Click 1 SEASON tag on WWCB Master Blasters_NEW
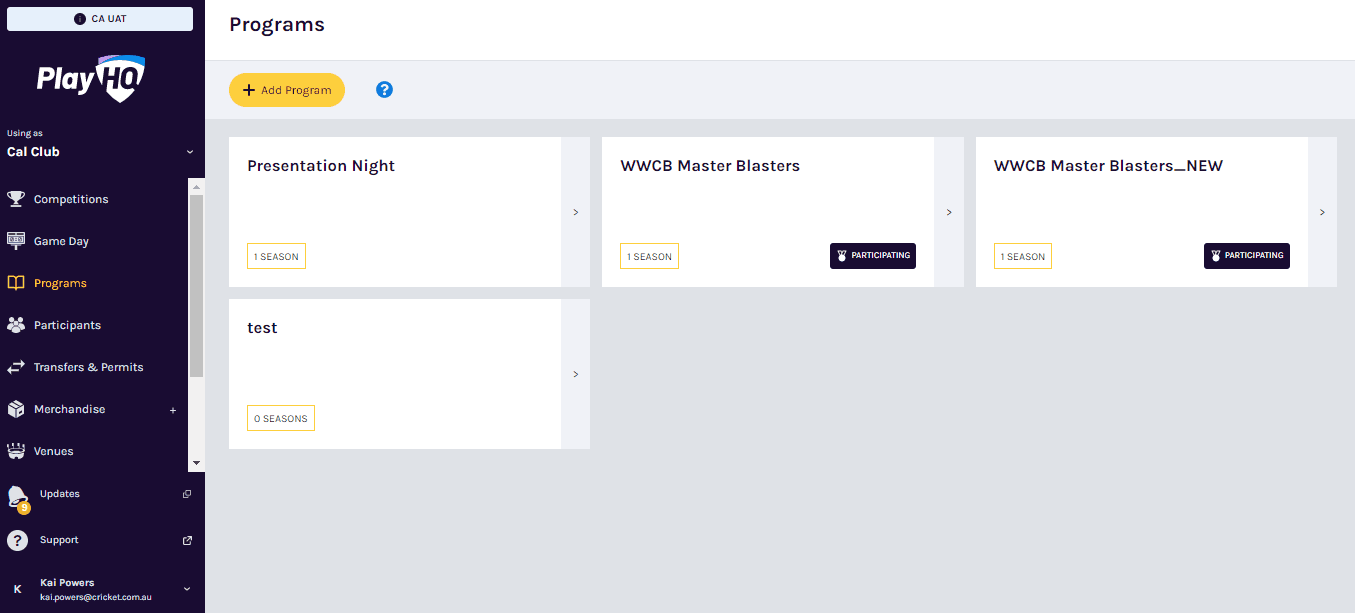The width and height of the screenshot is (1355, 613). coord(1023,256)
